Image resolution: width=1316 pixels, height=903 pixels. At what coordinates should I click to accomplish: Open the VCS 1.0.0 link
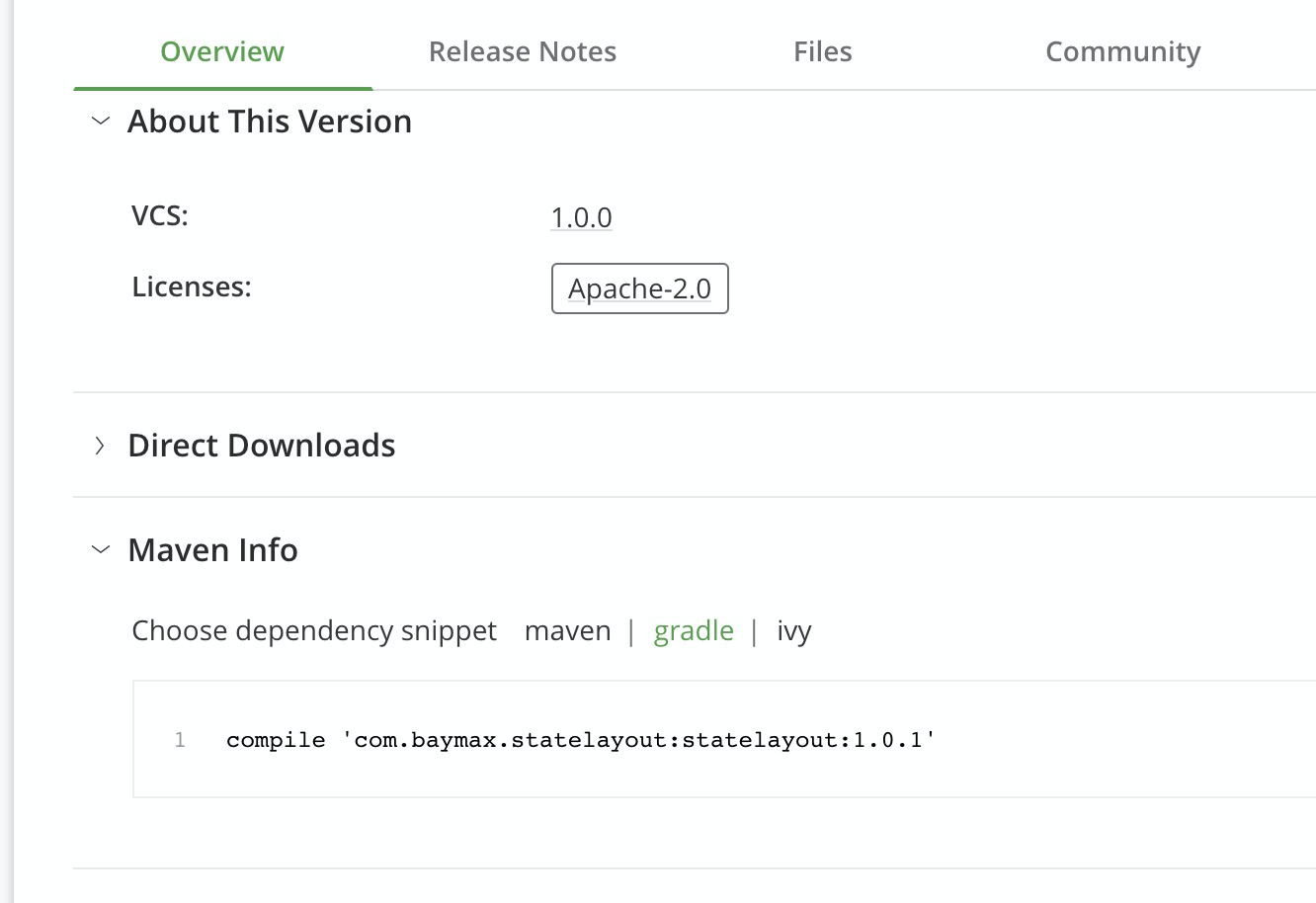[581, 217]
